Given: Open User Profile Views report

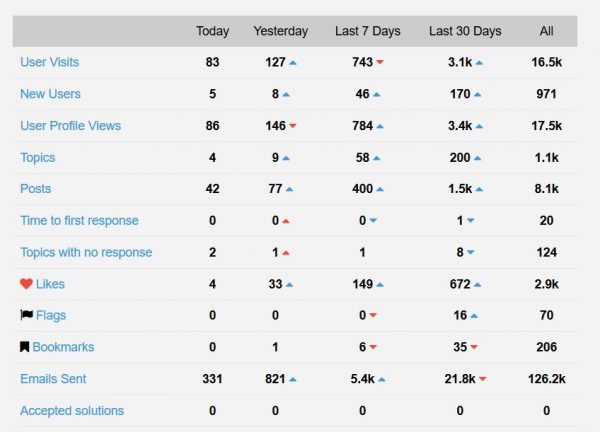Looking at the screenshot, I should point(70,126).
